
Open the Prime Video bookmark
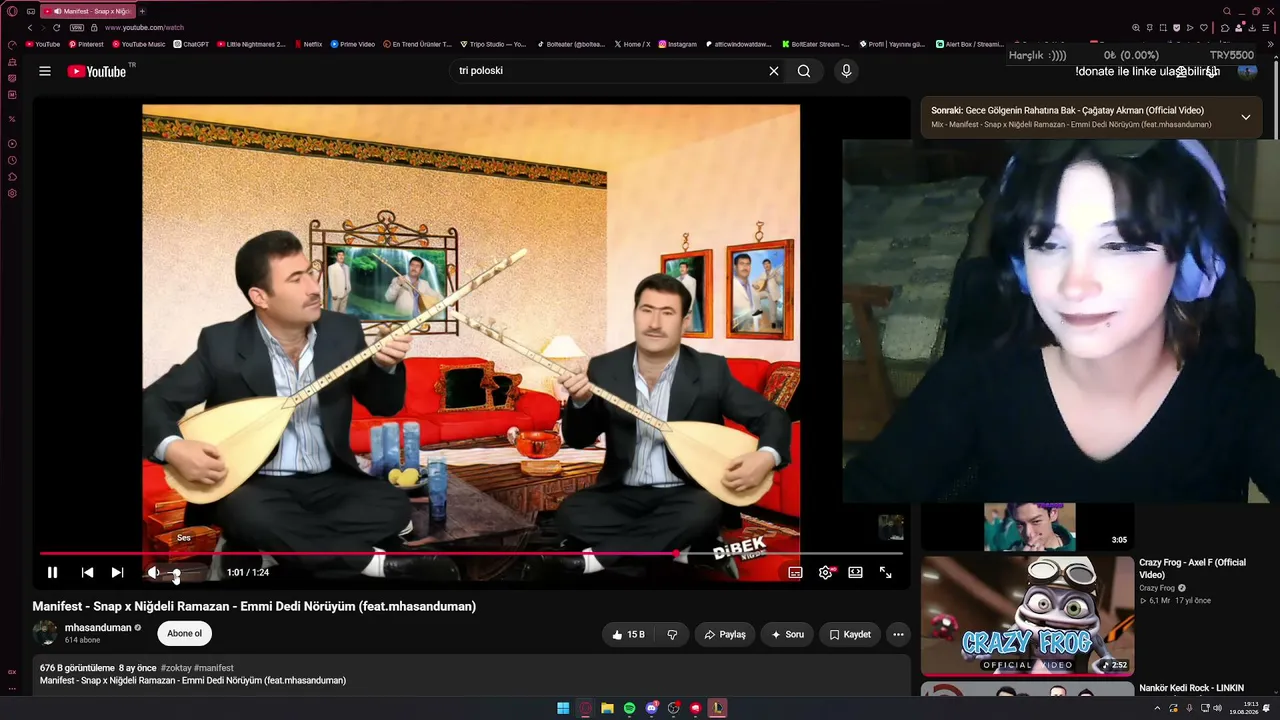pos(352,44)
